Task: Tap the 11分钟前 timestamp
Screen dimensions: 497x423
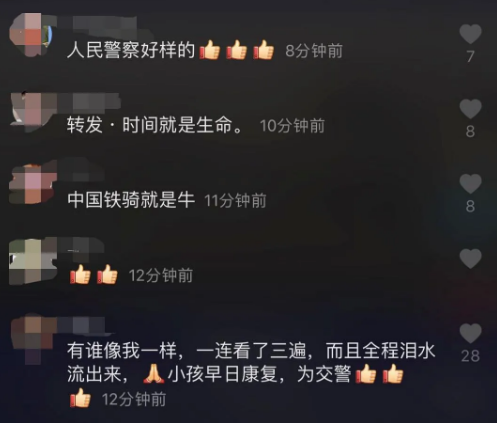Action: 235,201
